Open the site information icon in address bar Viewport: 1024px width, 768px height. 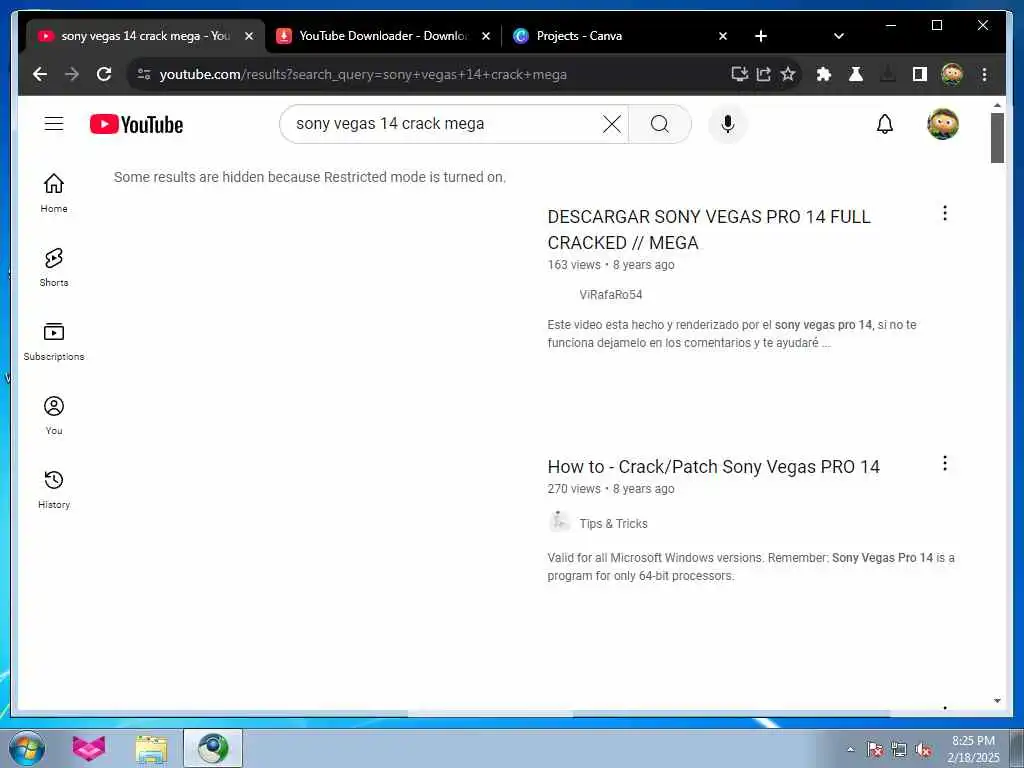pyautogui.click(x=144, y=74)
